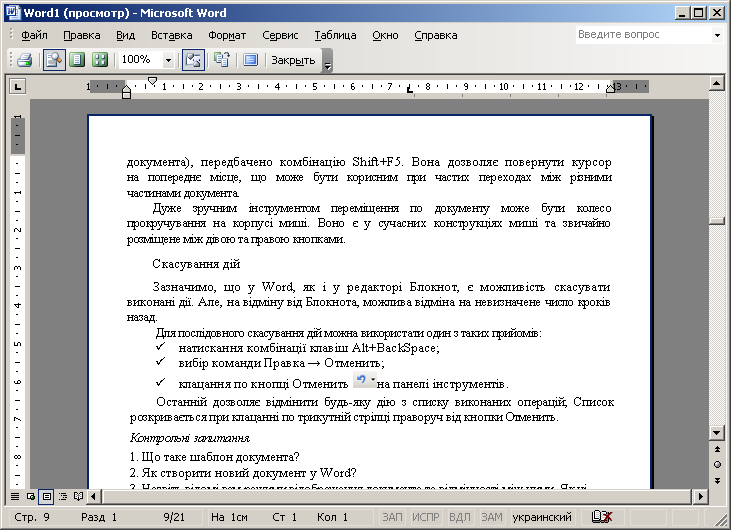Toggle ИСПР track changes indicator
731x530 pixels.
pos(426,517)
